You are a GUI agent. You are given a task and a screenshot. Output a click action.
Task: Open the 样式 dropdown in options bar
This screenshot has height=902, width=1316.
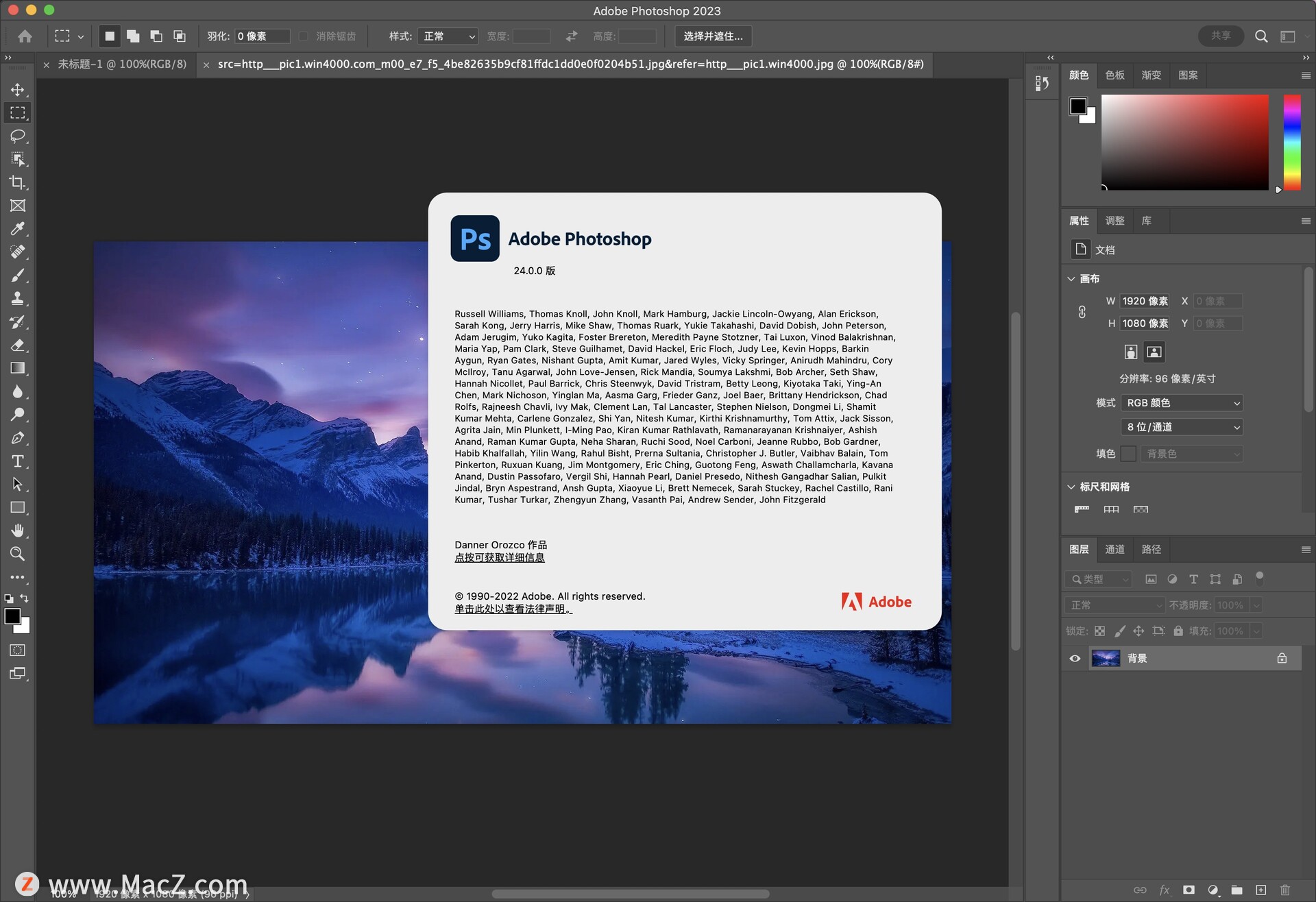tap(448, 36)
